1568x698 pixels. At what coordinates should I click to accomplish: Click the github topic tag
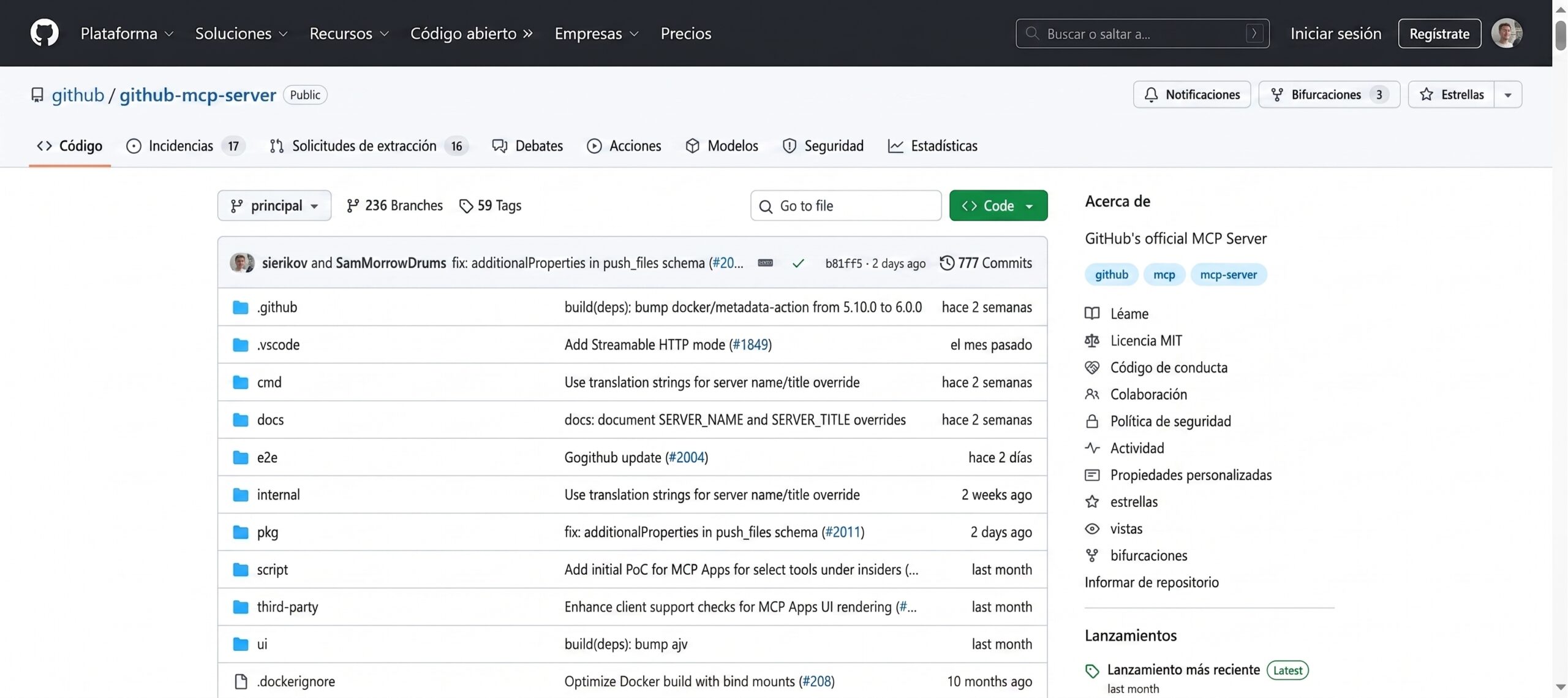pos(1111,275)
